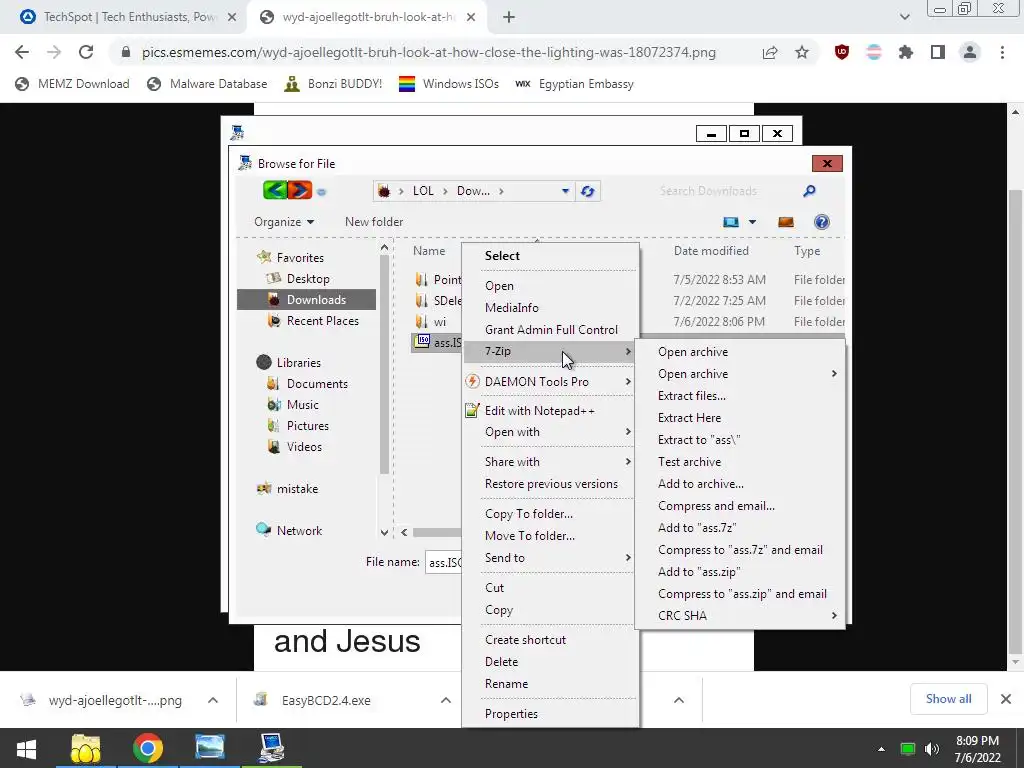The image size is (1024, 768).
Task: Open the Documents library
Action: pyautogui.click(x=317, y=384)
